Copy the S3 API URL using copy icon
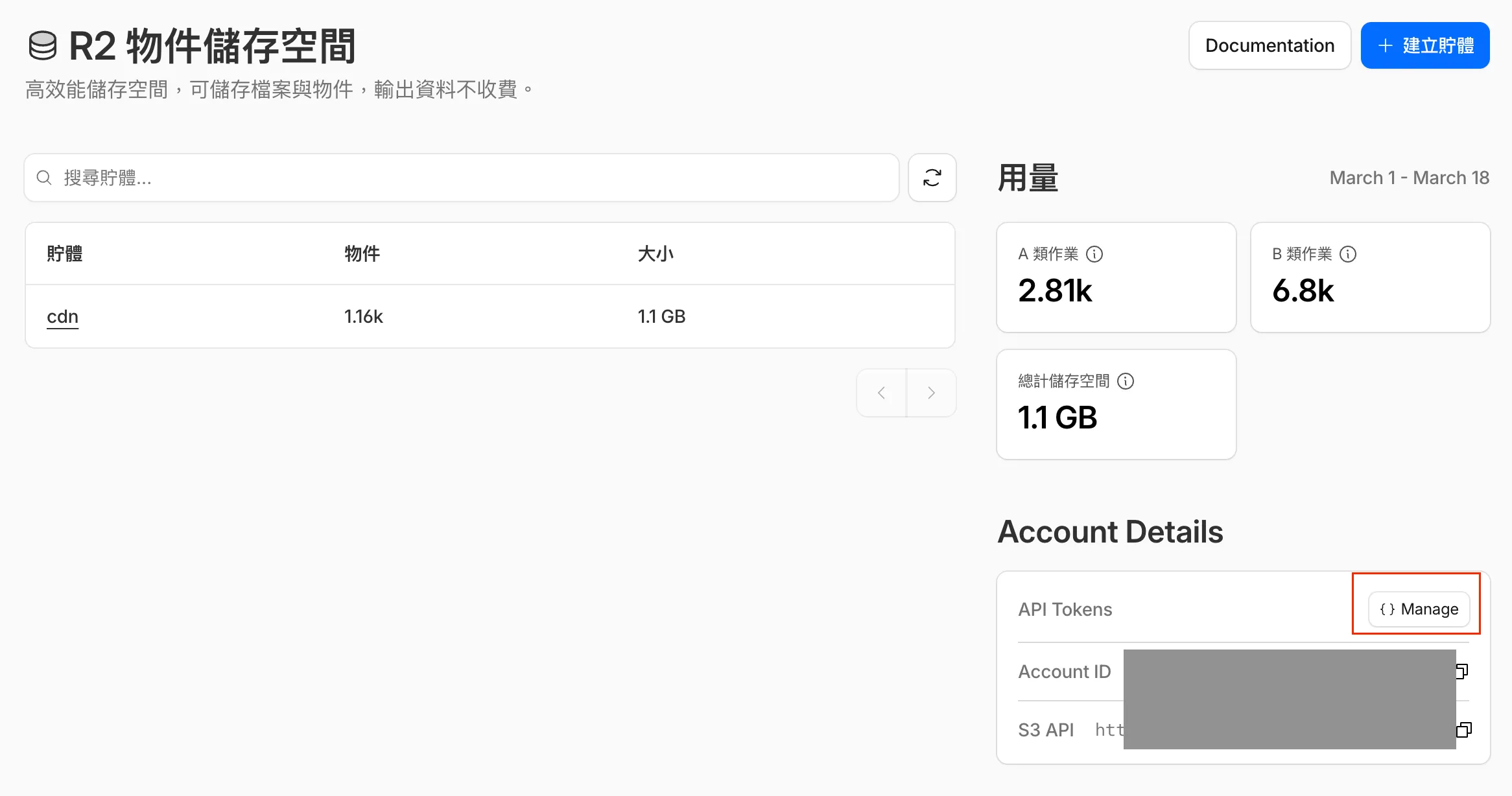Image resolution: width=1512 pixels, height=796 pixels. tap(1463, 730)
